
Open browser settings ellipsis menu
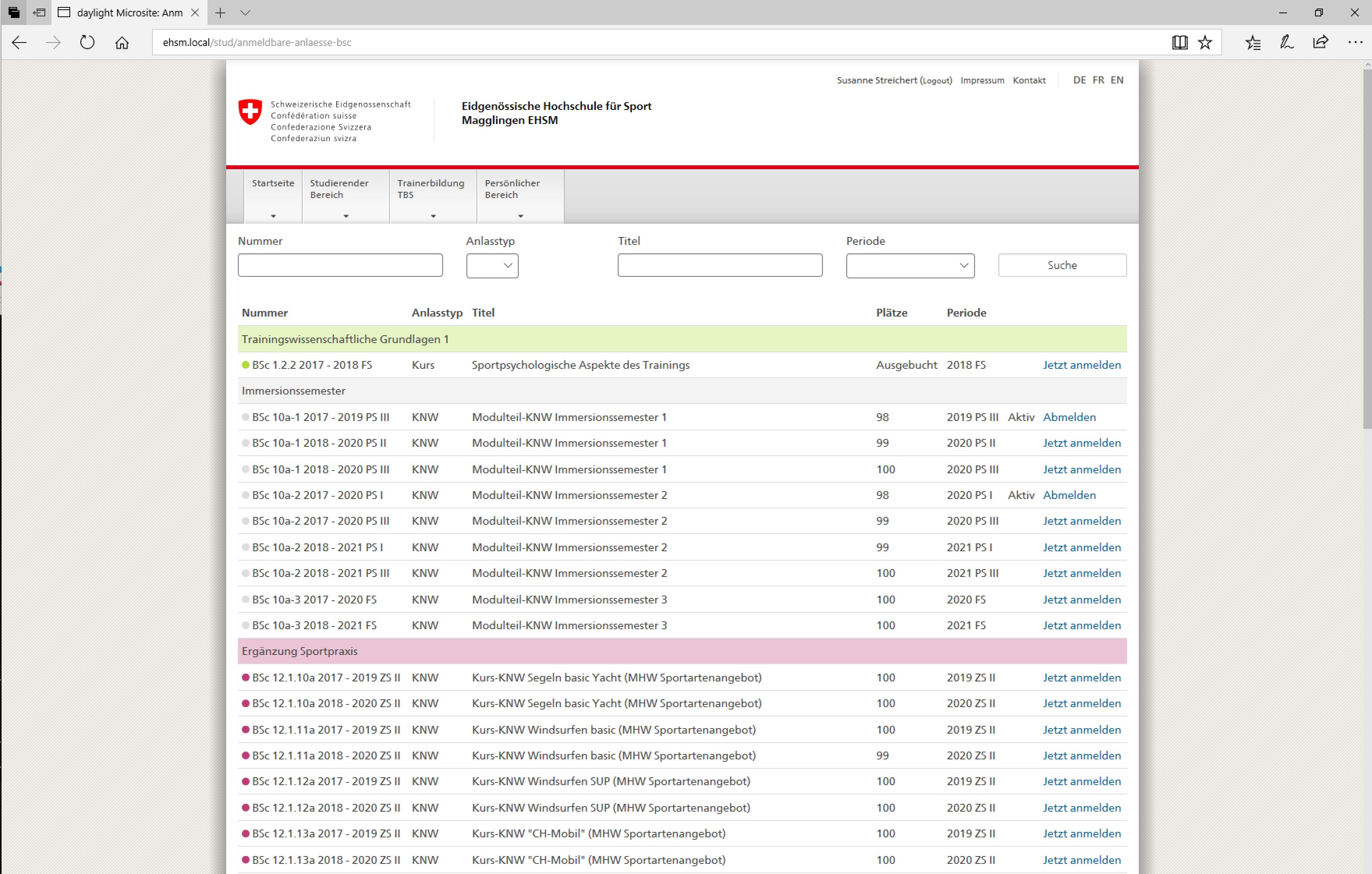pyautogui.click(x=1355, y=42)
